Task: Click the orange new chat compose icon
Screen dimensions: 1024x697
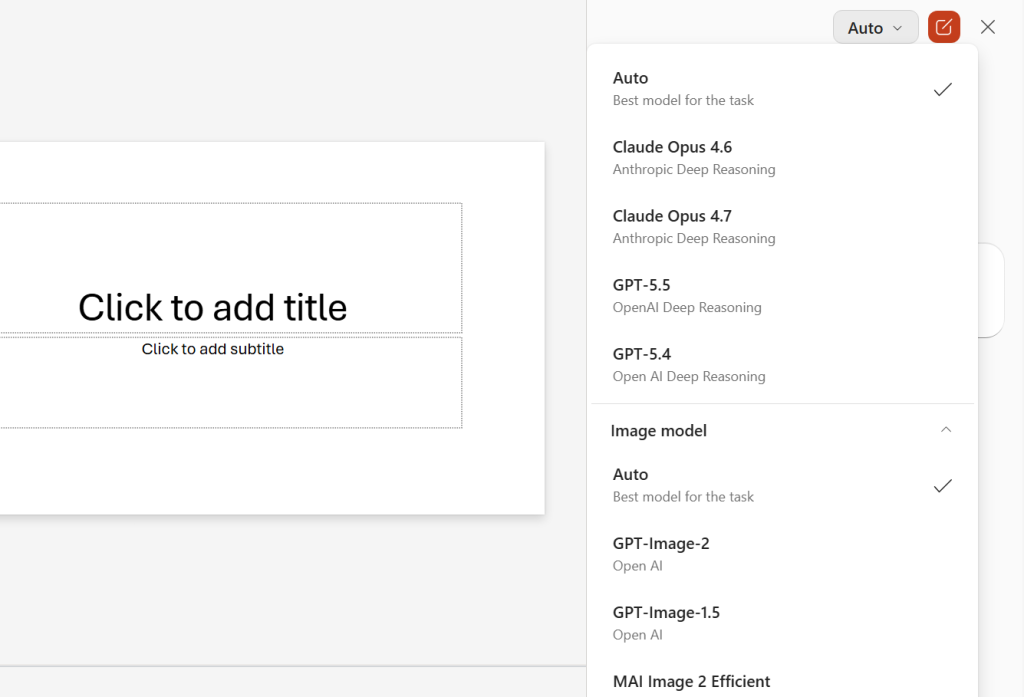Action: [944, 27]
